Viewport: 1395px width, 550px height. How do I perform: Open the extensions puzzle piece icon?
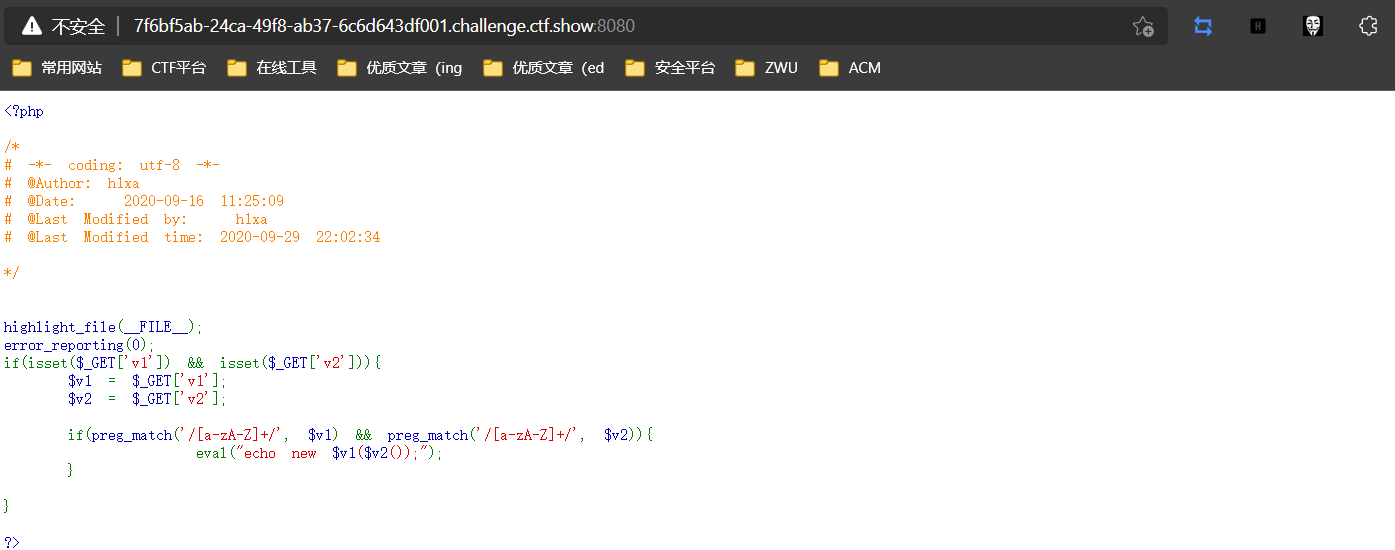coord(1368,27)
